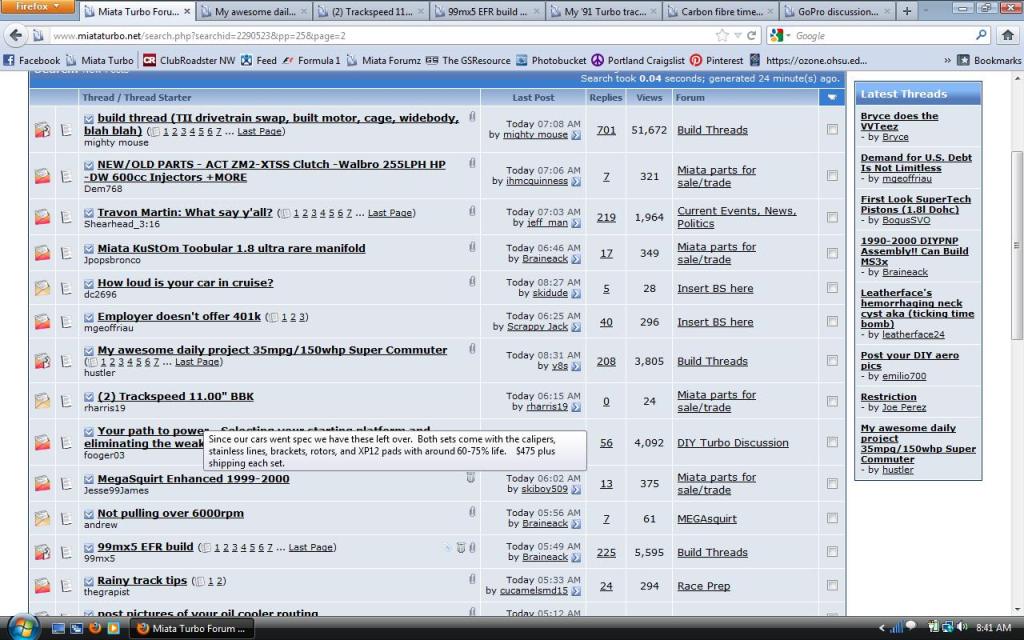Show more bookmarks chevron
This screenshot has height=640, width=1024.
tap(947, 60)
